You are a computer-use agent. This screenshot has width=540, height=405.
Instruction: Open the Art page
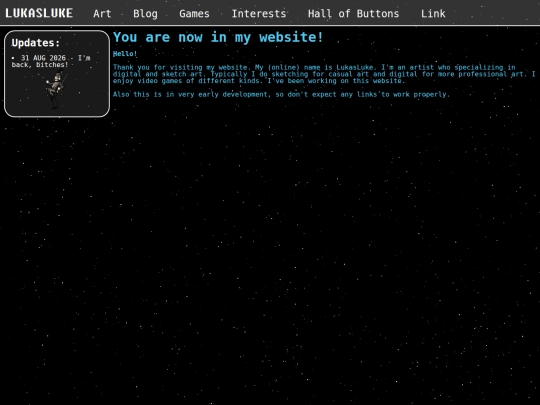(x=102, y=13)
